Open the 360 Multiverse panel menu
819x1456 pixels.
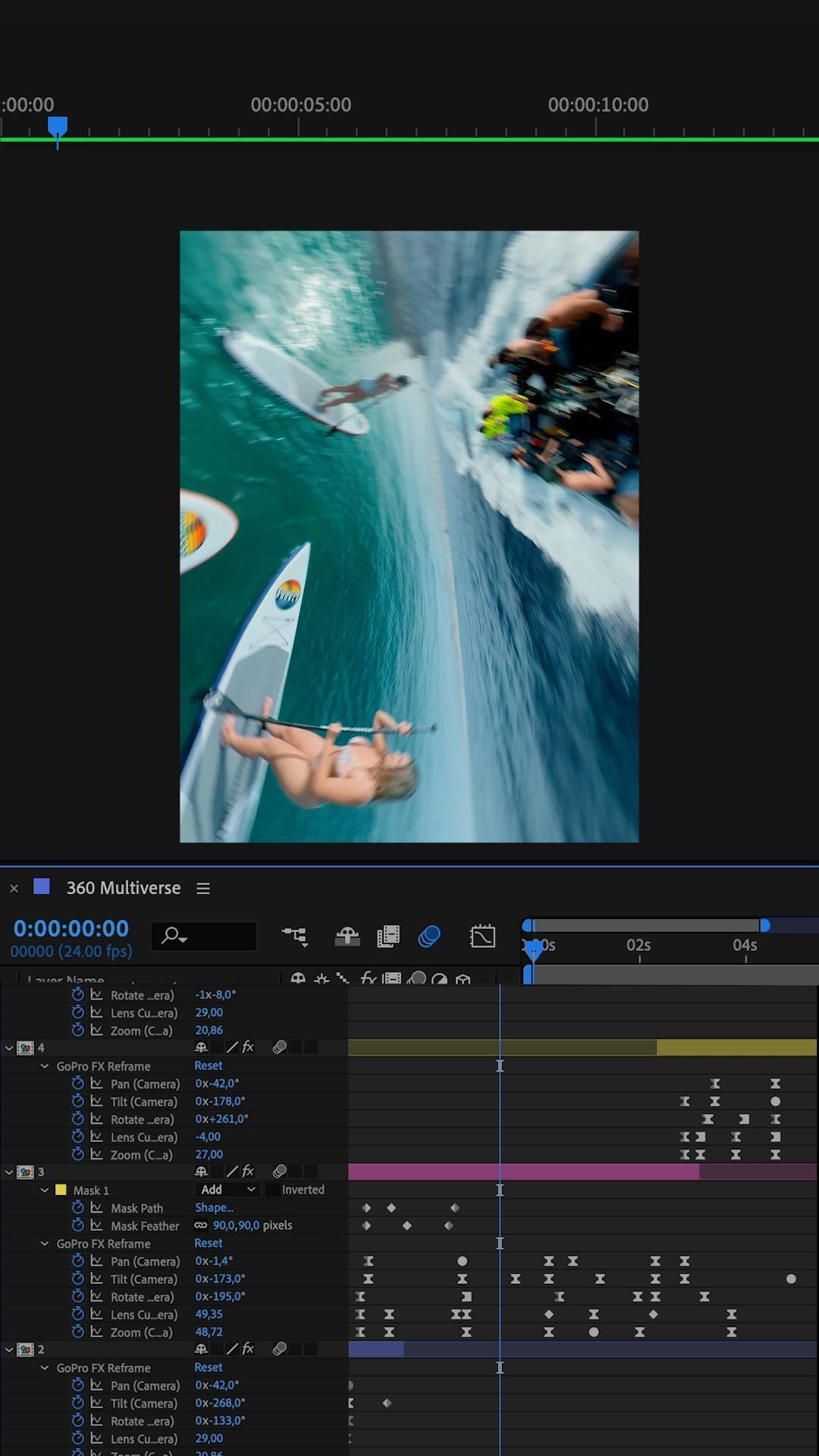tap(203, 888)
